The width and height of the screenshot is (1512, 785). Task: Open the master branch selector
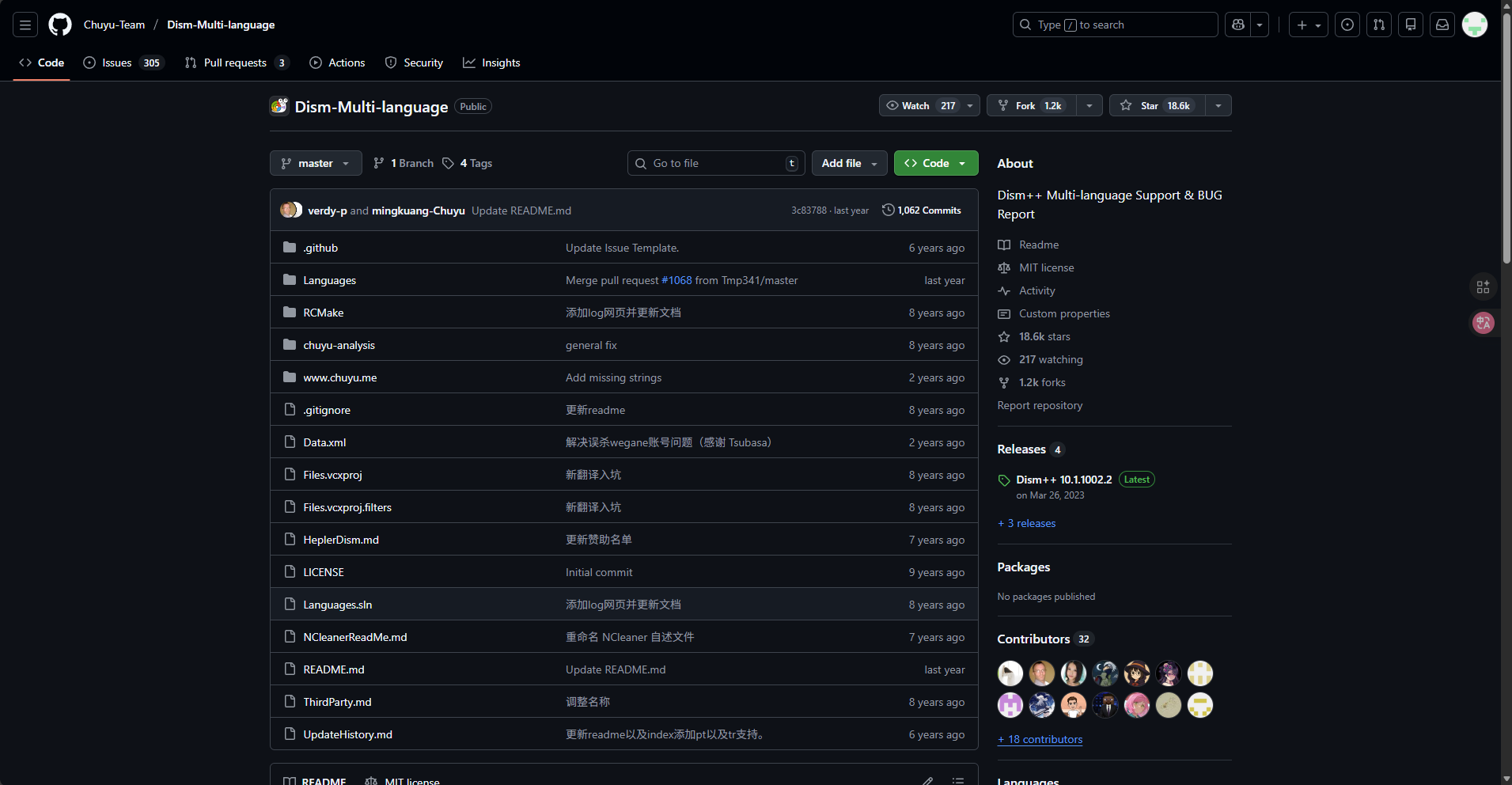(316, 163)
